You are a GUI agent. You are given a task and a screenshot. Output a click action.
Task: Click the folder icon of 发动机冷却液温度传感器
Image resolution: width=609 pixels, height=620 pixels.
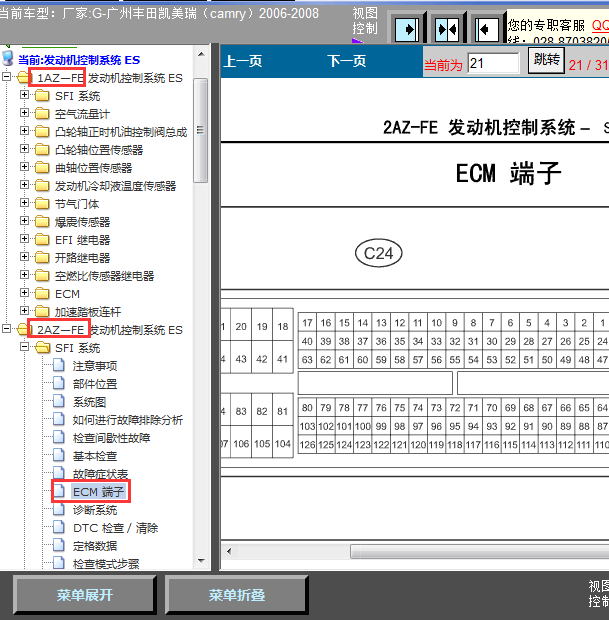42,185
